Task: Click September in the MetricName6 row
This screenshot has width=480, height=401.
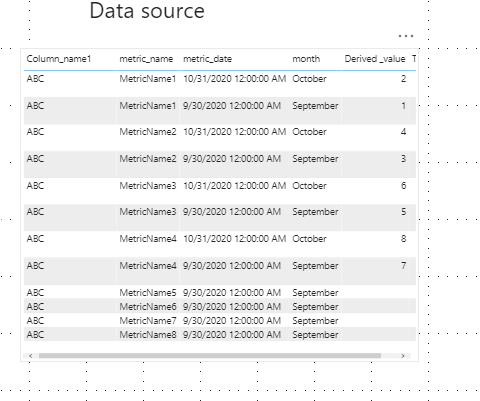Action: [x=315, y=307]
